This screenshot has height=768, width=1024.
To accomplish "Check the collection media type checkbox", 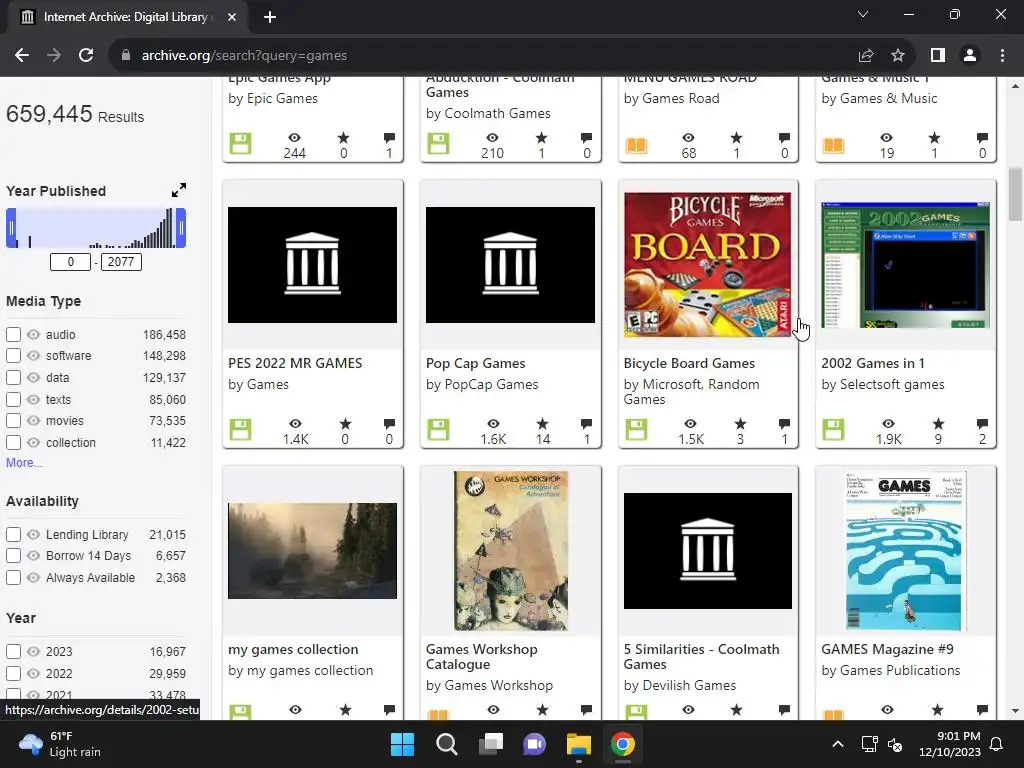I will 13,442.
